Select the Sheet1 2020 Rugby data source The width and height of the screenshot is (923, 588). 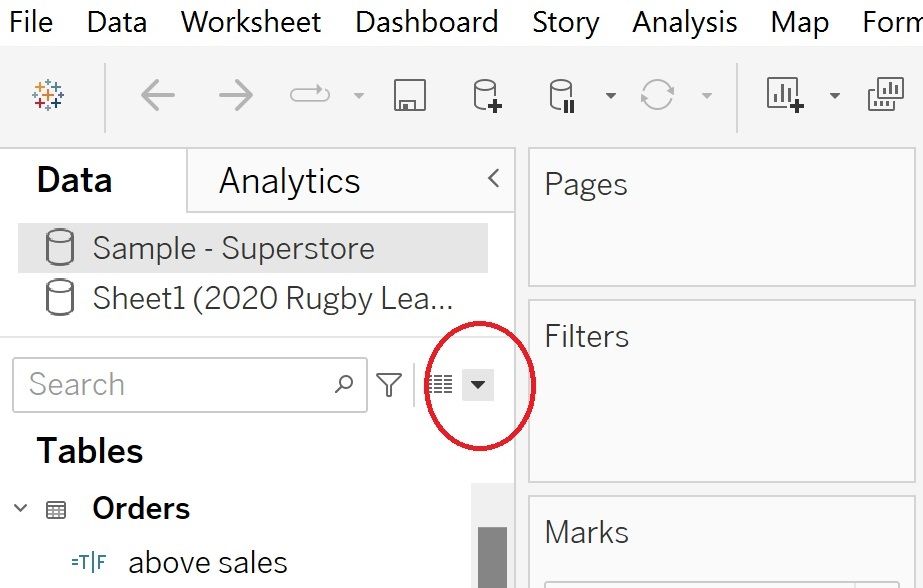[x=273, y=298]
